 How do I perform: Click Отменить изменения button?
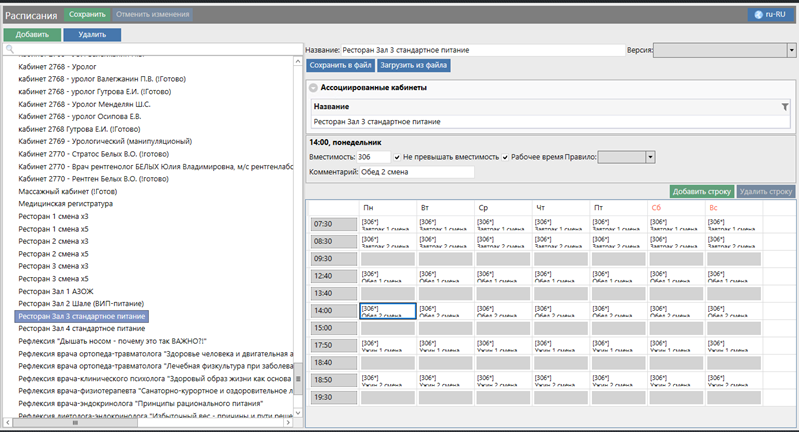coord(152,15)
